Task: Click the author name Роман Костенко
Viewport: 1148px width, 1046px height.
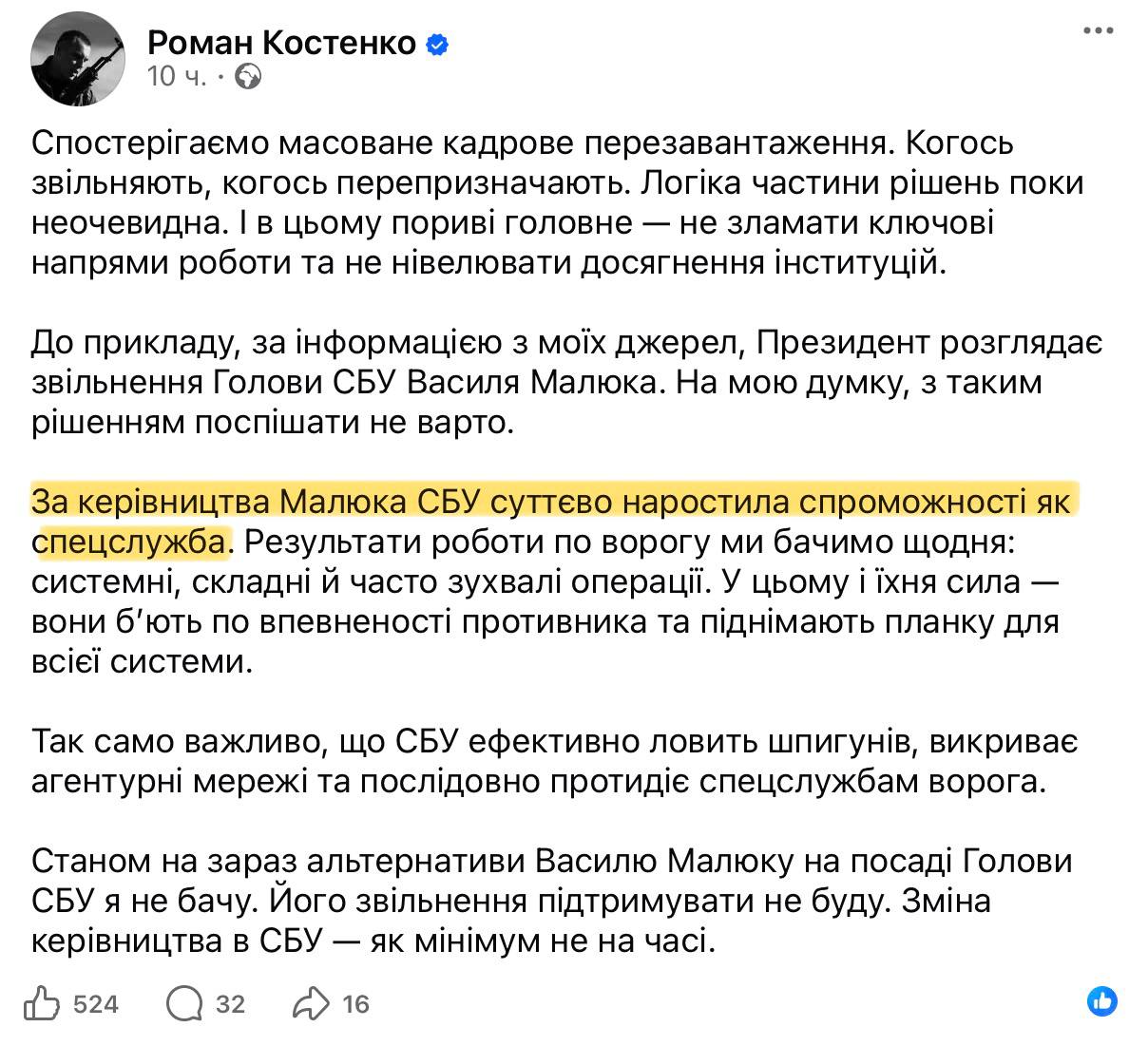Action: 281,43
